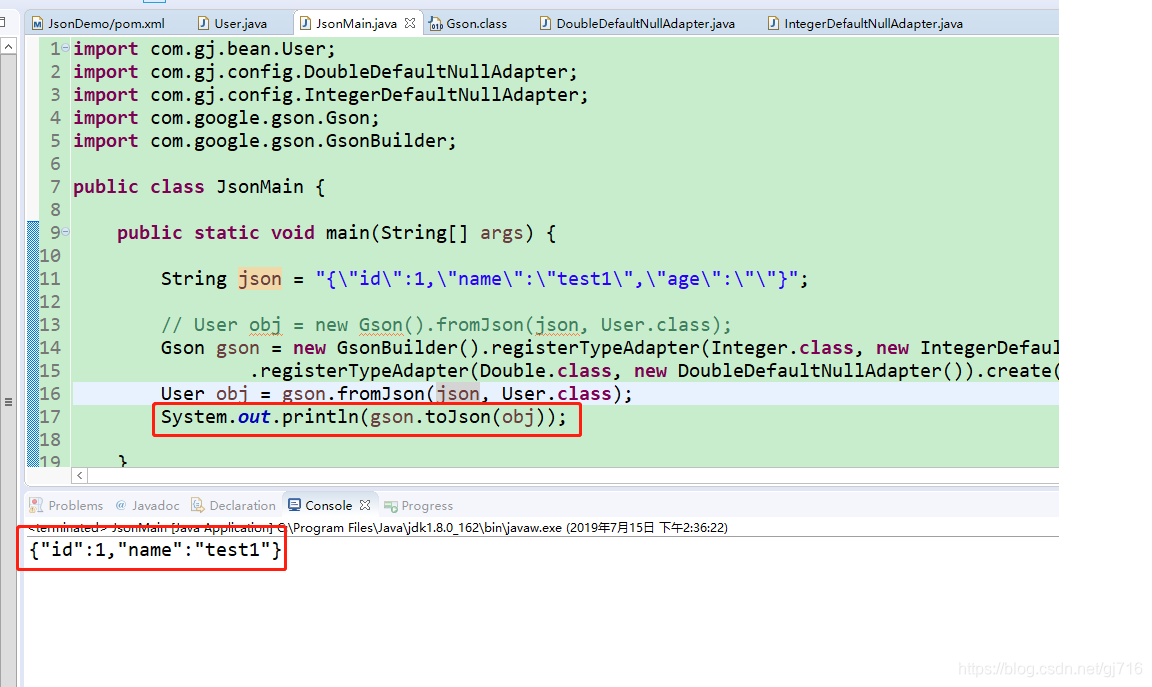Click the console output {"id":1,"name":"test1"}
1152x687 pixels.
(155, 550)
